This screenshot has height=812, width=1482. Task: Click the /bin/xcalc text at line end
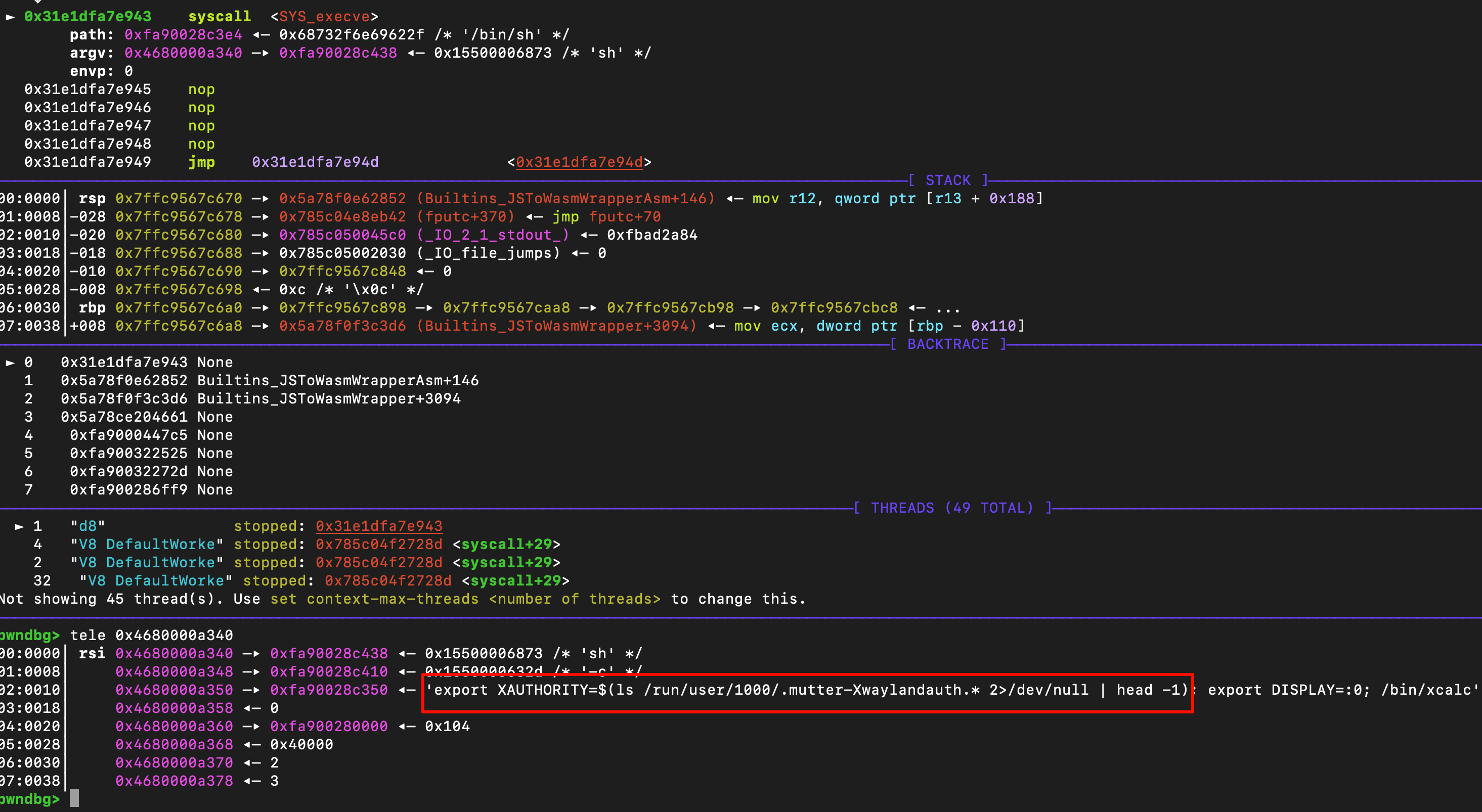point(1426,690)
